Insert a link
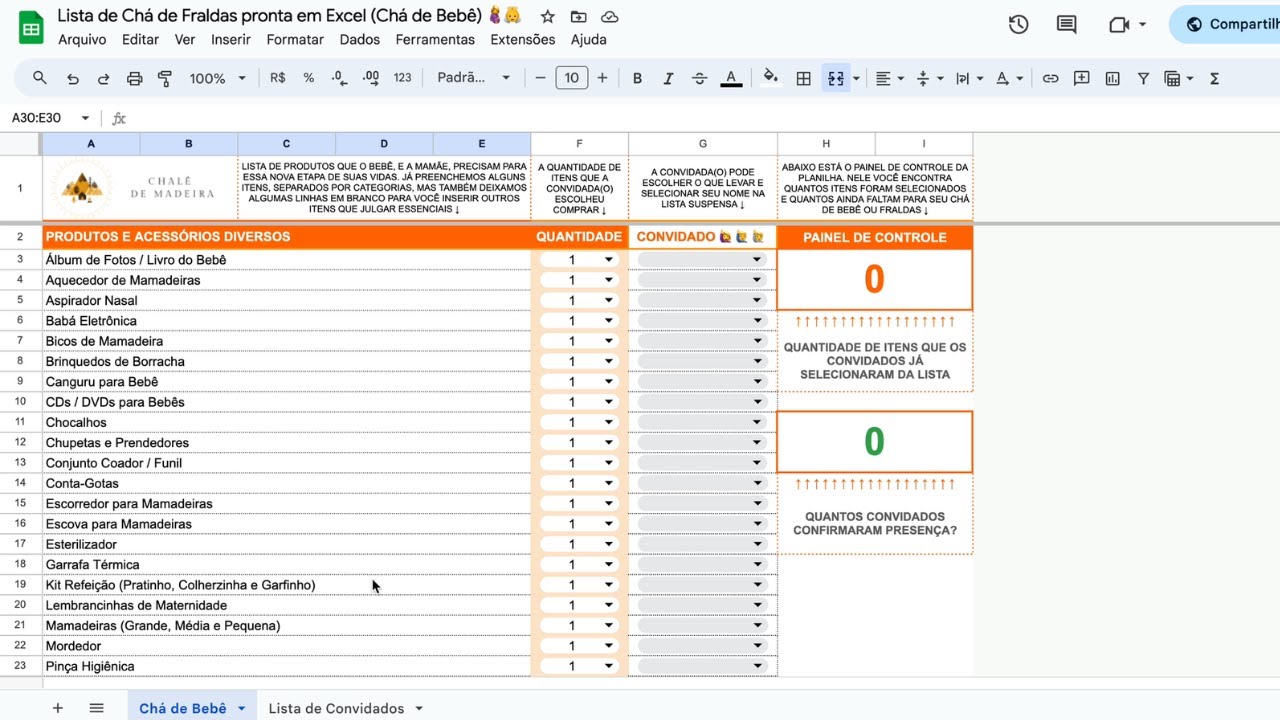Viewport: 1280px width, 720px height. 1050,78
